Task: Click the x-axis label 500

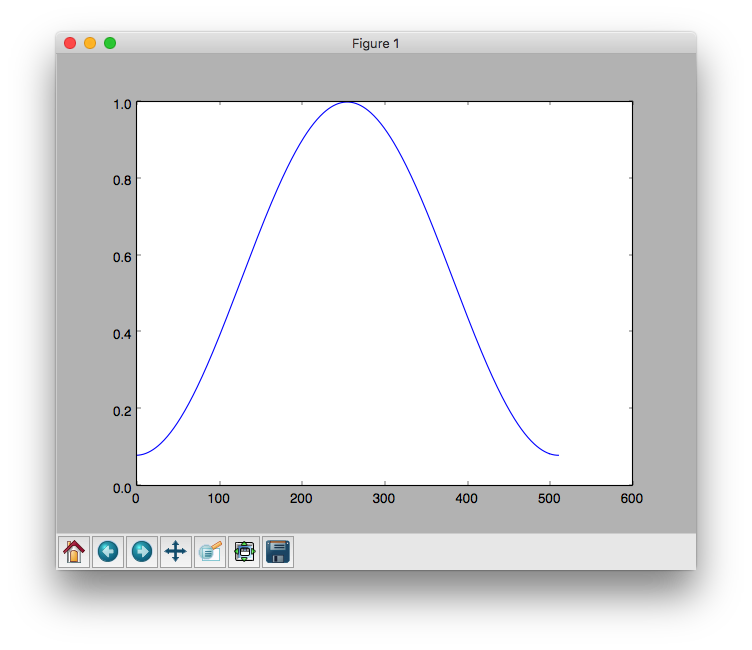Action: tap(549, 498)
